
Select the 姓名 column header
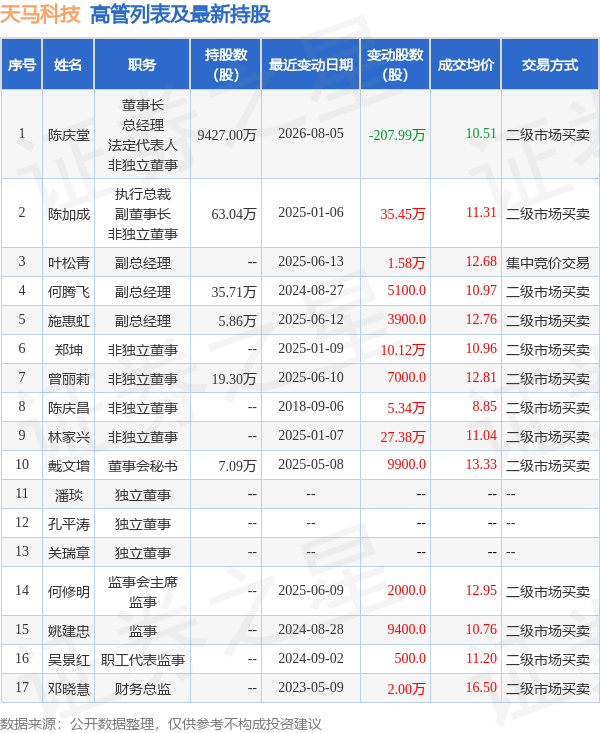click(68, 65)
